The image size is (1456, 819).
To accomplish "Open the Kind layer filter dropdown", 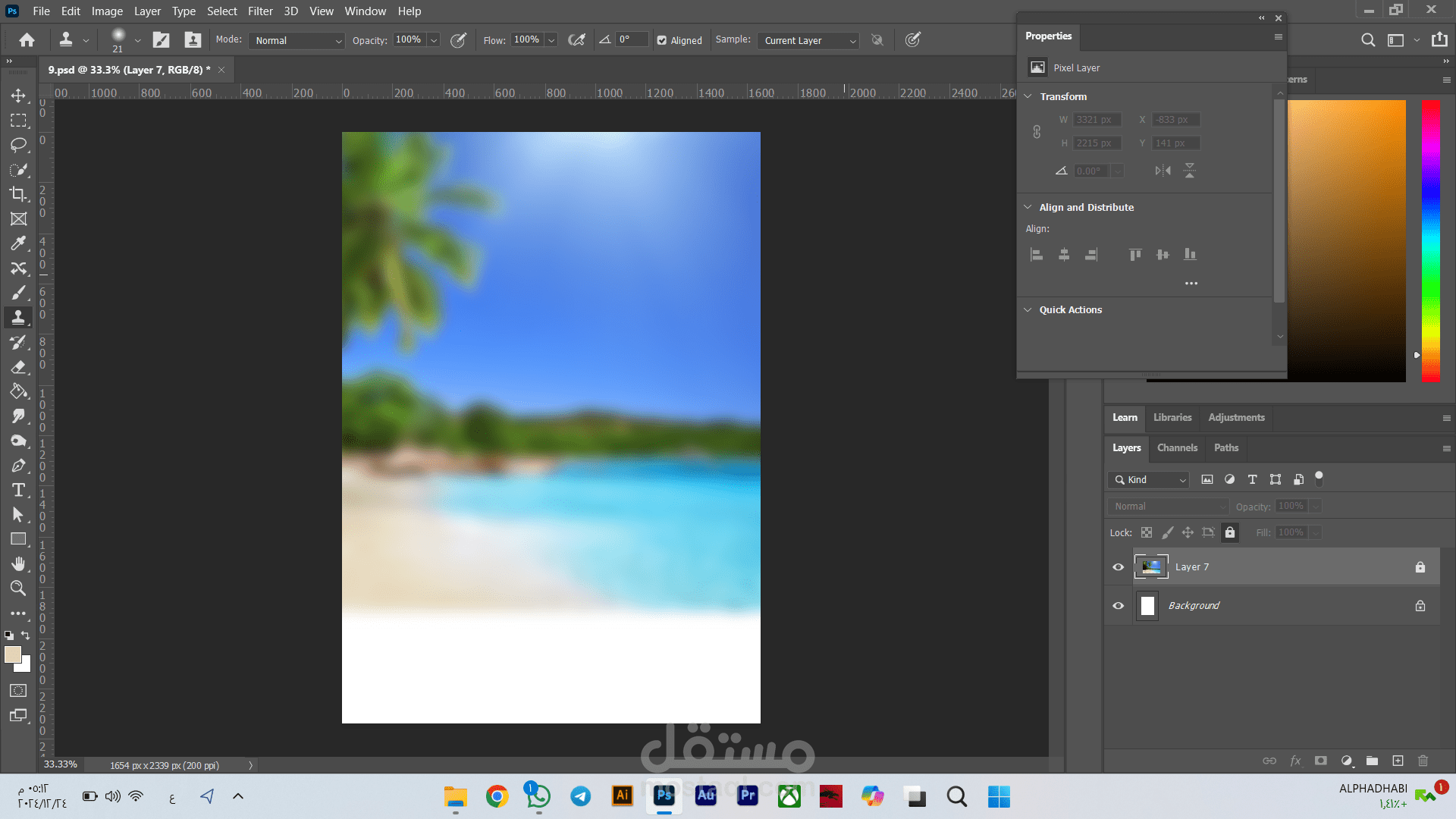I will click(1148, 479).
